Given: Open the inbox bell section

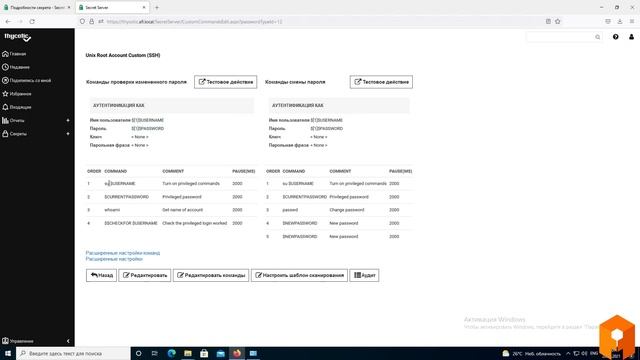Looking at the screenshot, I should click(x=17, y=107).
